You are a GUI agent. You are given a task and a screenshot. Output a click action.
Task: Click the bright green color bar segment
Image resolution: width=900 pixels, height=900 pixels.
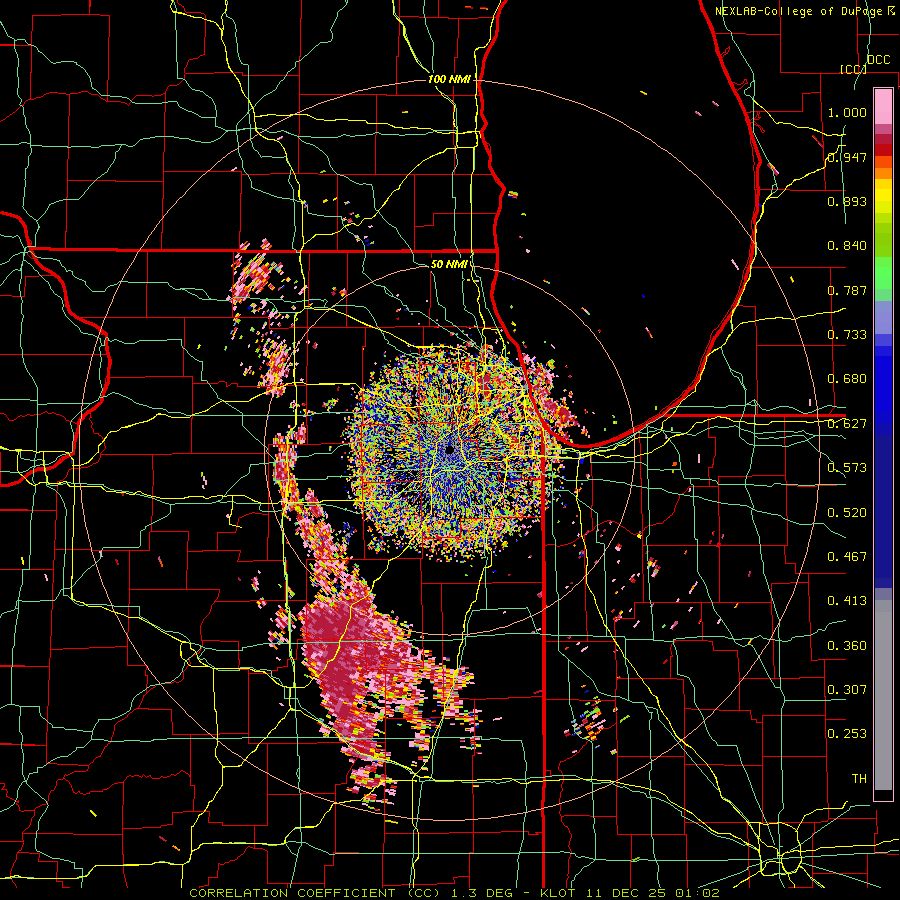coord(883,273)
